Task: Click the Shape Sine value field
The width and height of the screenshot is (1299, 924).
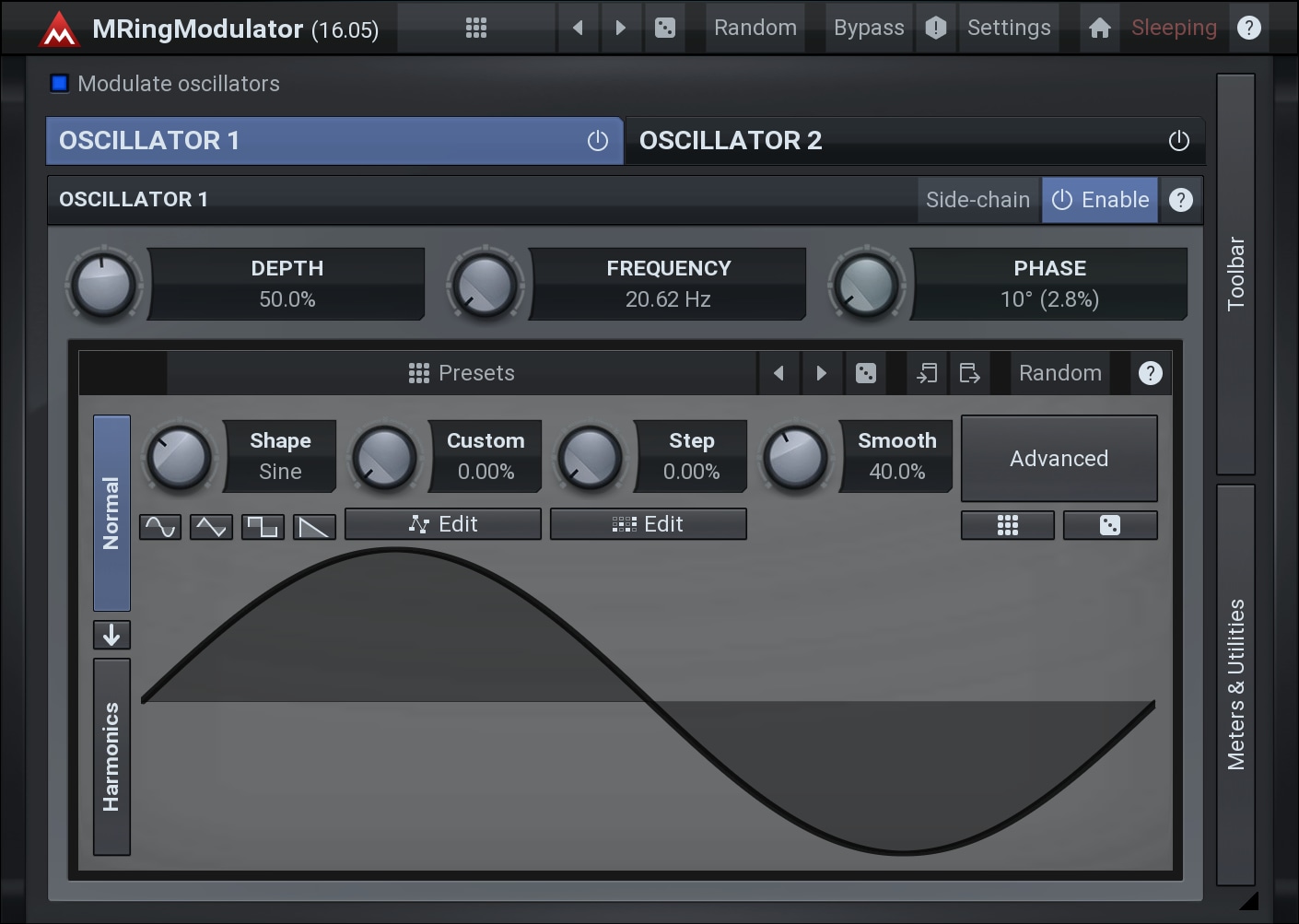Action: point(280,456)
